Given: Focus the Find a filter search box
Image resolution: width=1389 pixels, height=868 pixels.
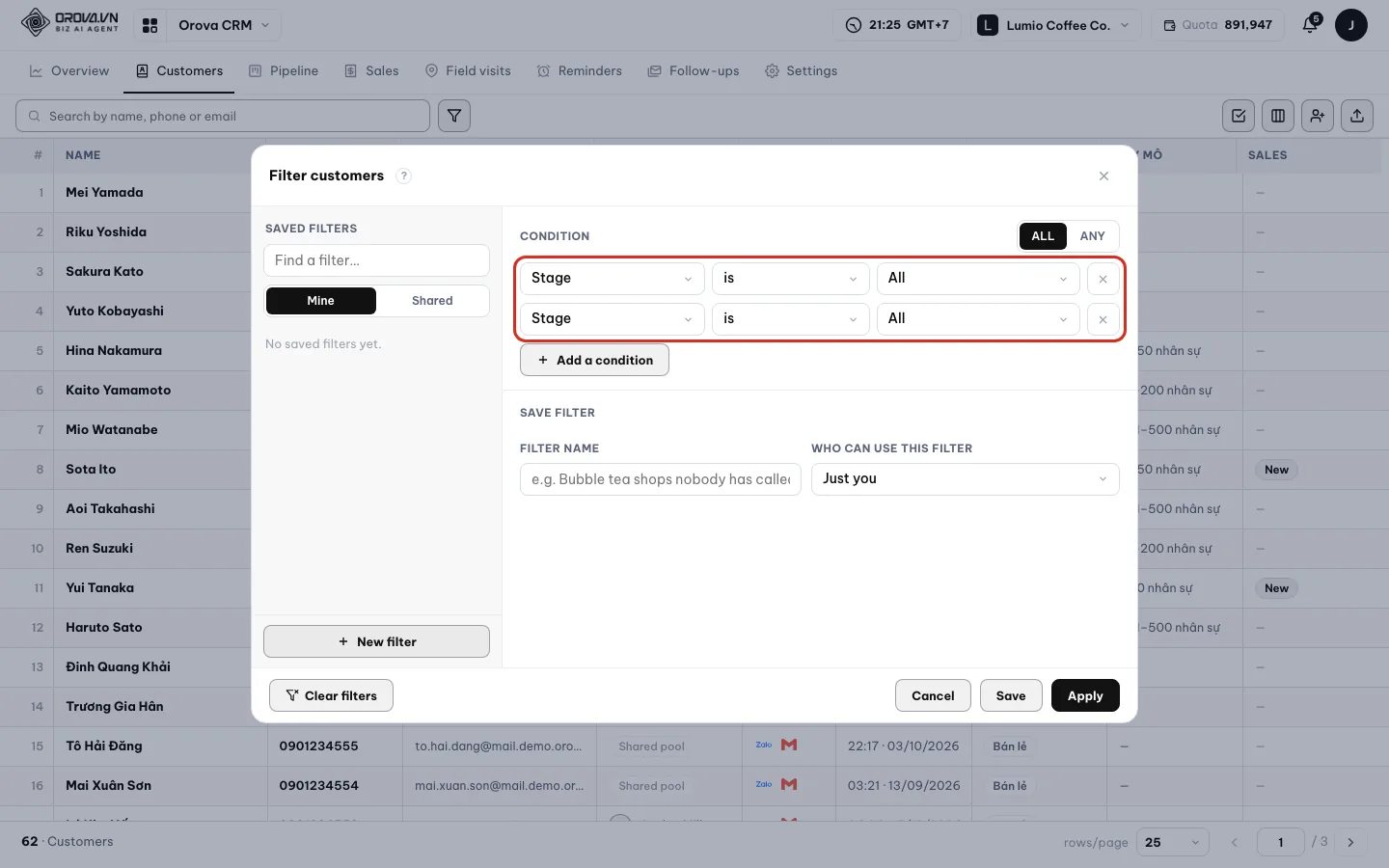Looking at the screenshot, I should tap(376, 260).
